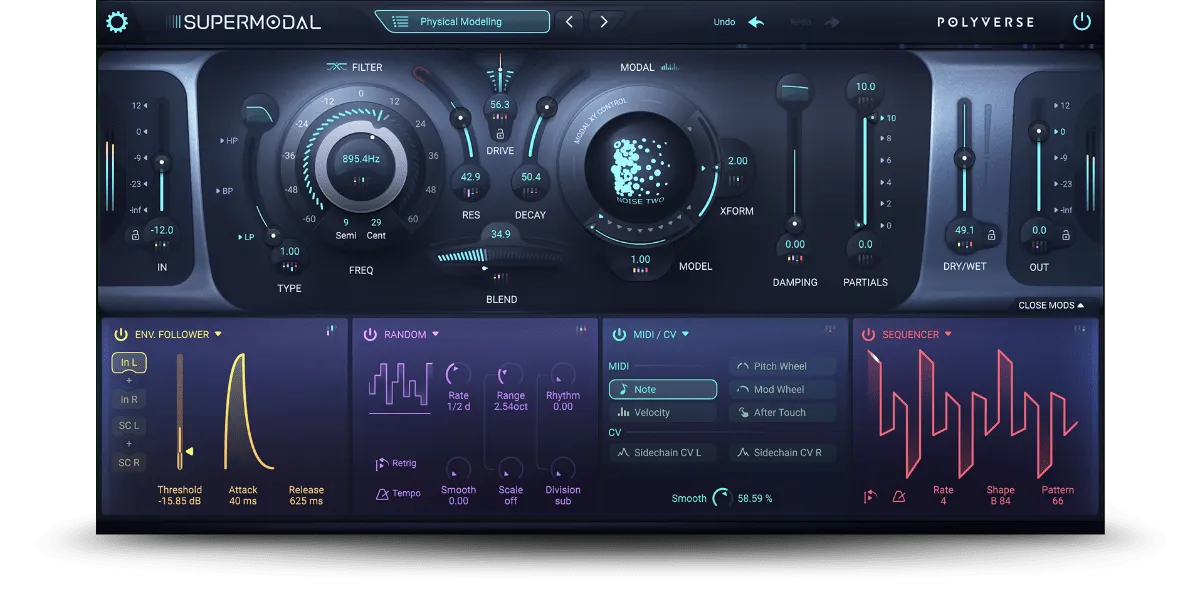Click the MODEL value 1.00

[641, 259]
